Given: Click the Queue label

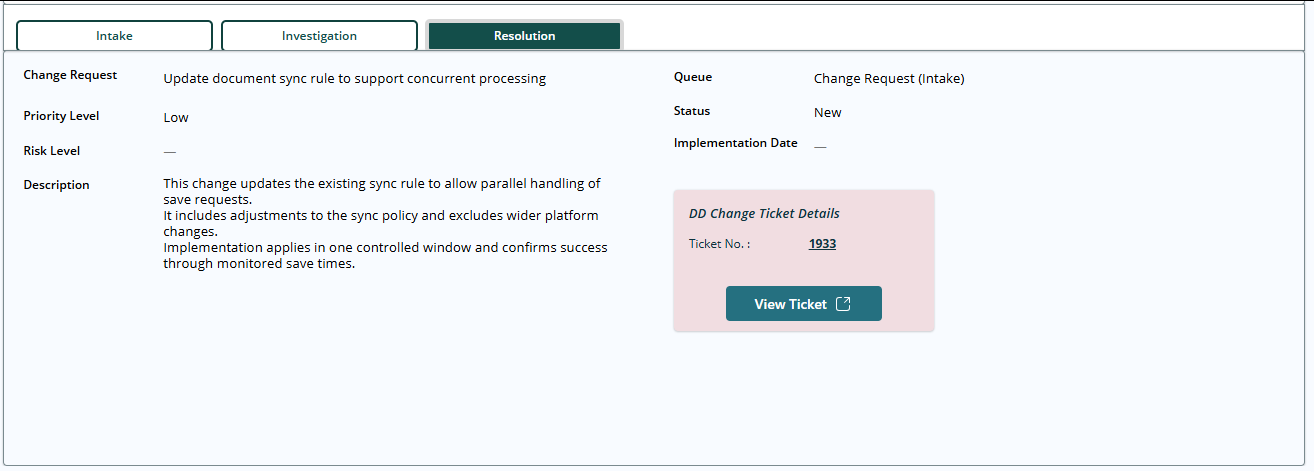Looking at the screenshot, I should 693,77.
